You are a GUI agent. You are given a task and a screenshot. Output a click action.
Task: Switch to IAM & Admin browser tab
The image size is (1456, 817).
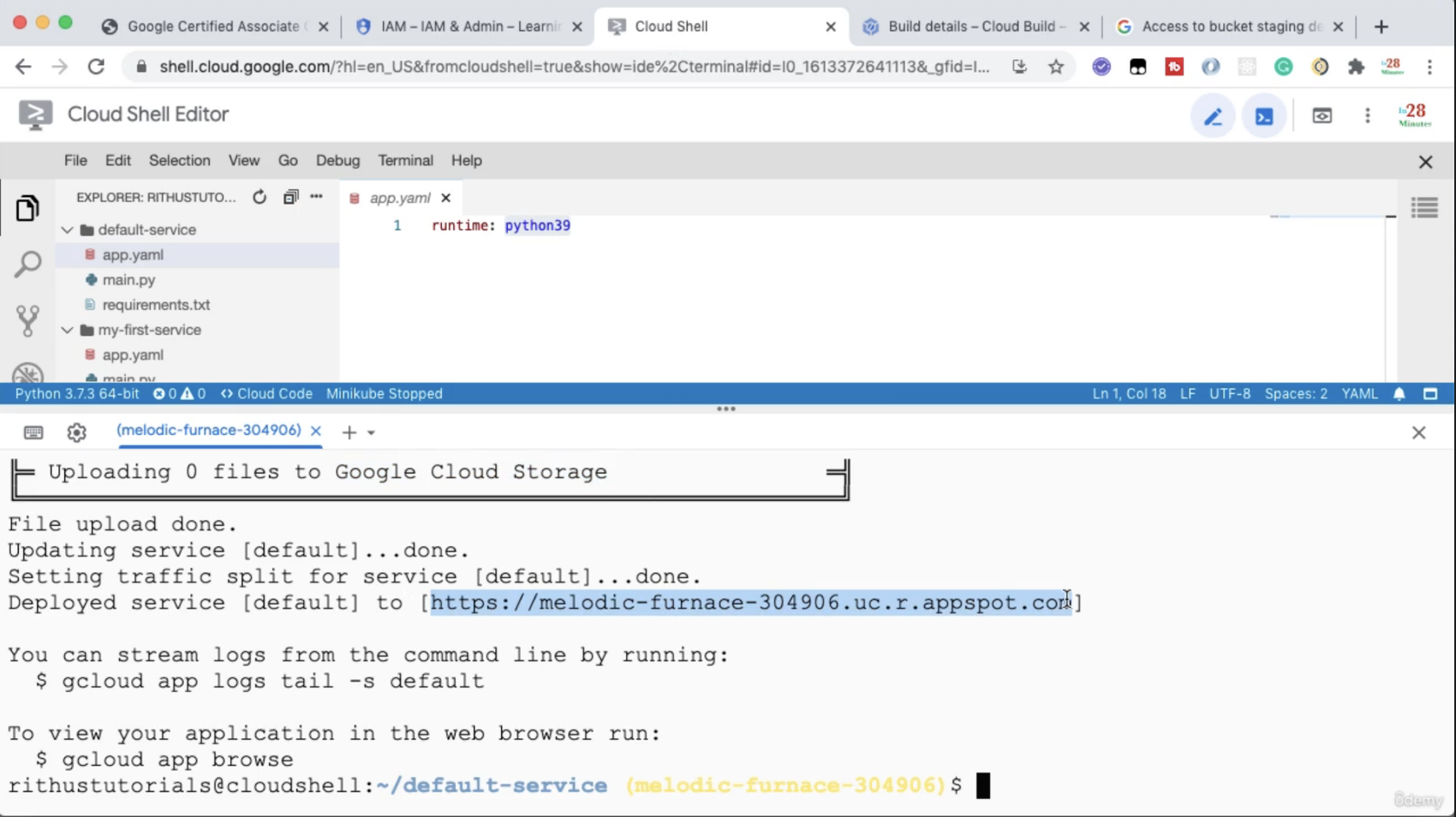click(x=469, y=27)
